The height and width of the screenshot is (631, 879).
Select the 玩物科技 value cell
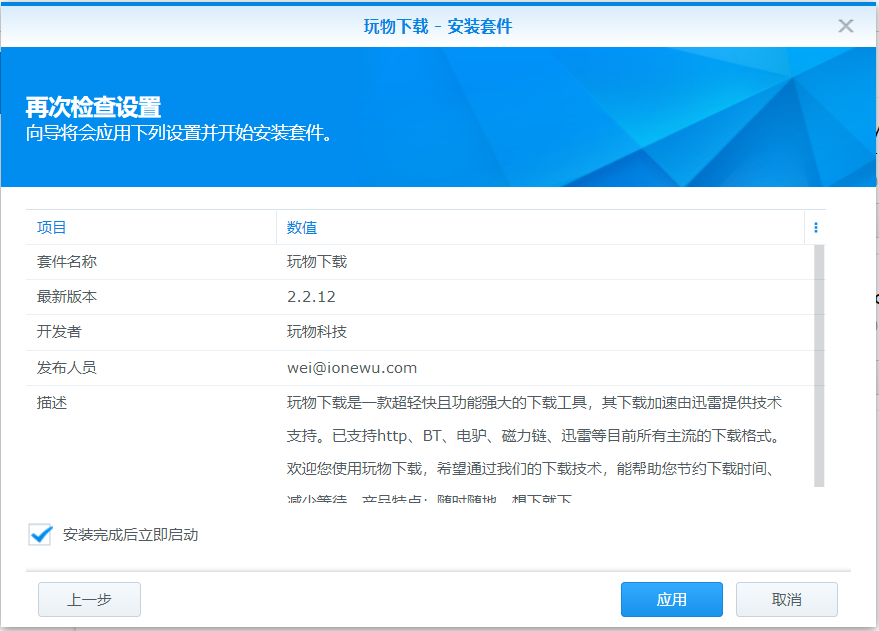pos(317,332)
